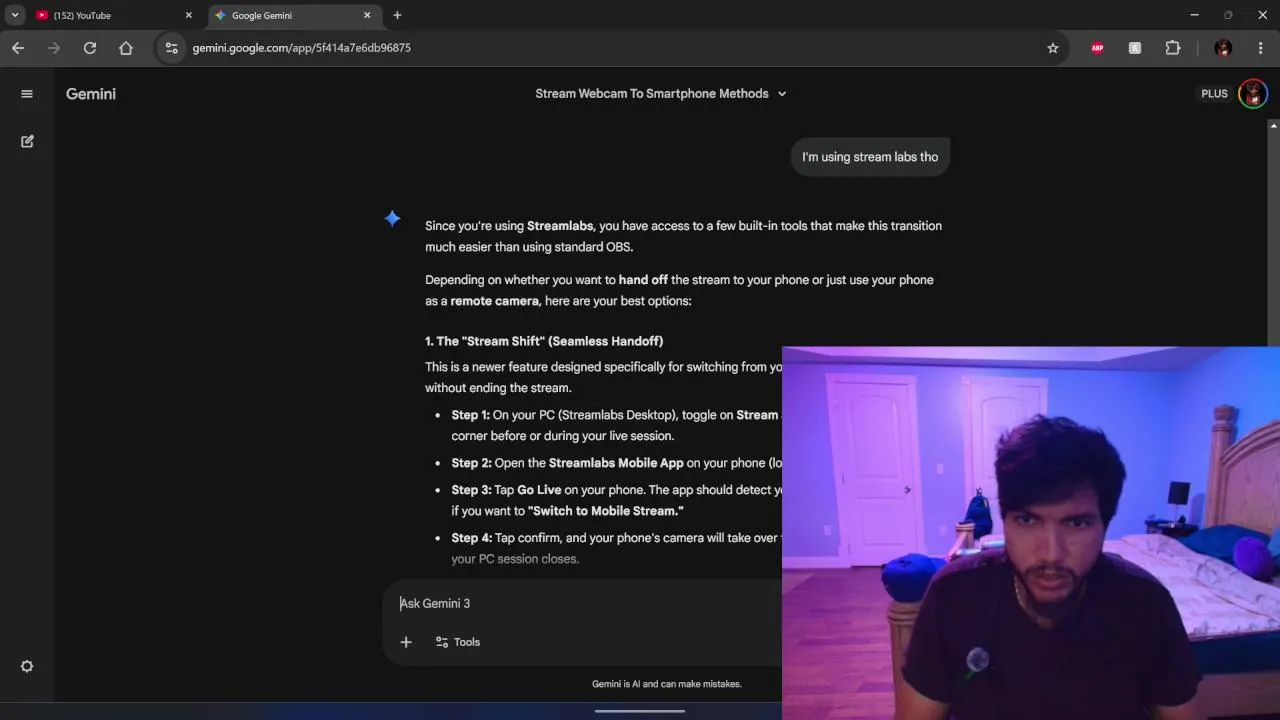Open the Gemini main menu hamburger icon
1280x720 pixels.
coord(27,94)
